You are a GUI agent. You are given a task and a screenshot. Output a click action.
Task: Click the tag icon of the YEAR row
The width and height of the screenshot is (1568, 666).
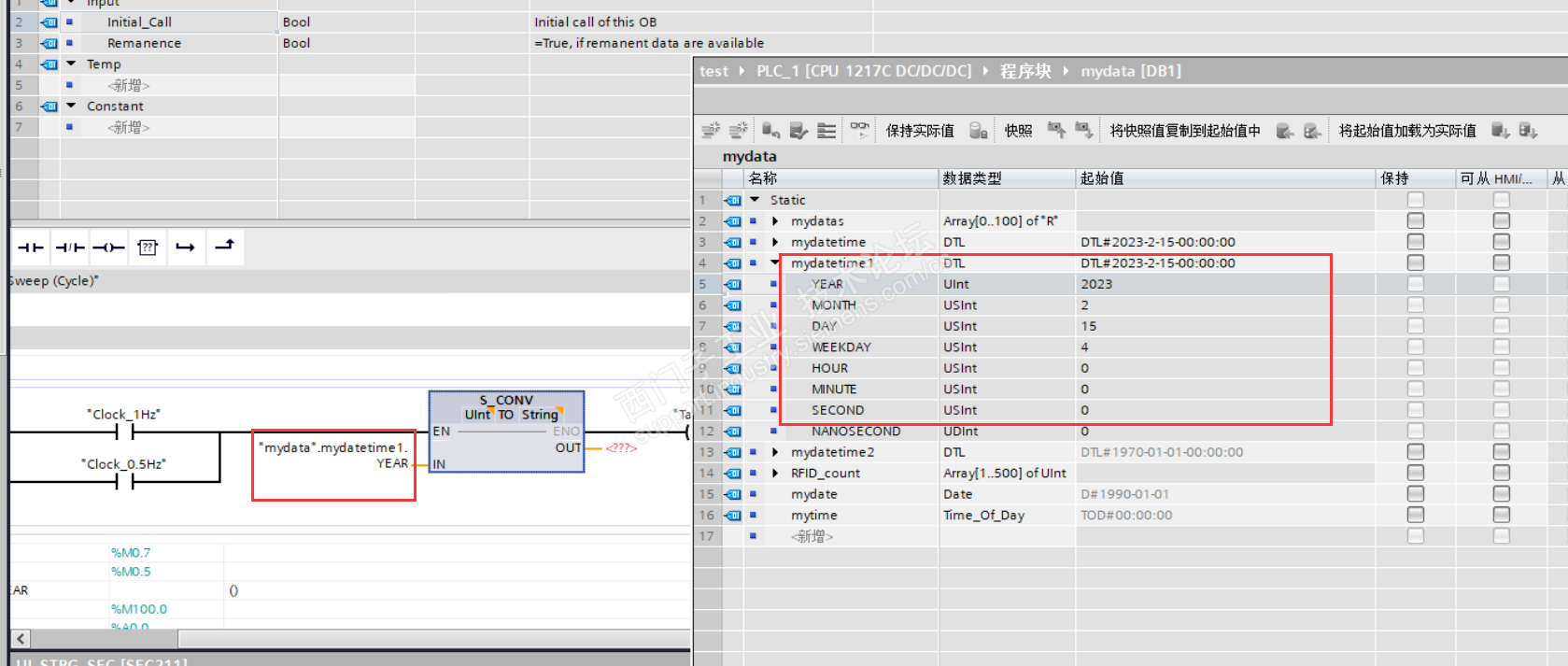pos(733,284)
